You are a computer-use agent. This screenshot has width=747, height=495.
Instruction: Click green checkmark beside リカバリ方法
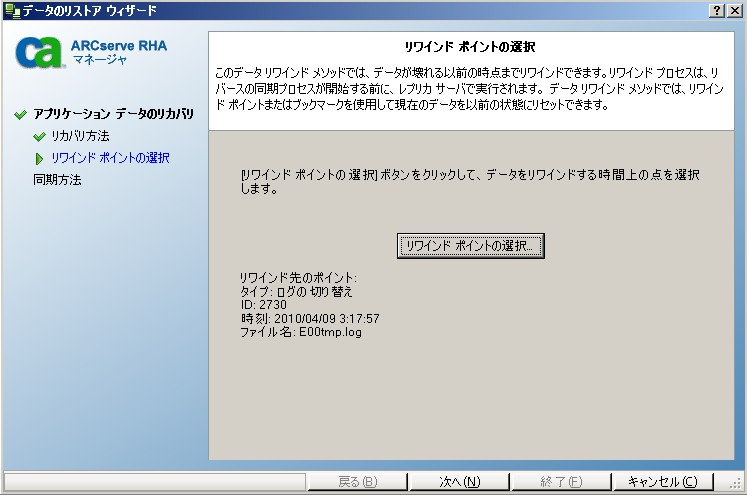point(40,137)
